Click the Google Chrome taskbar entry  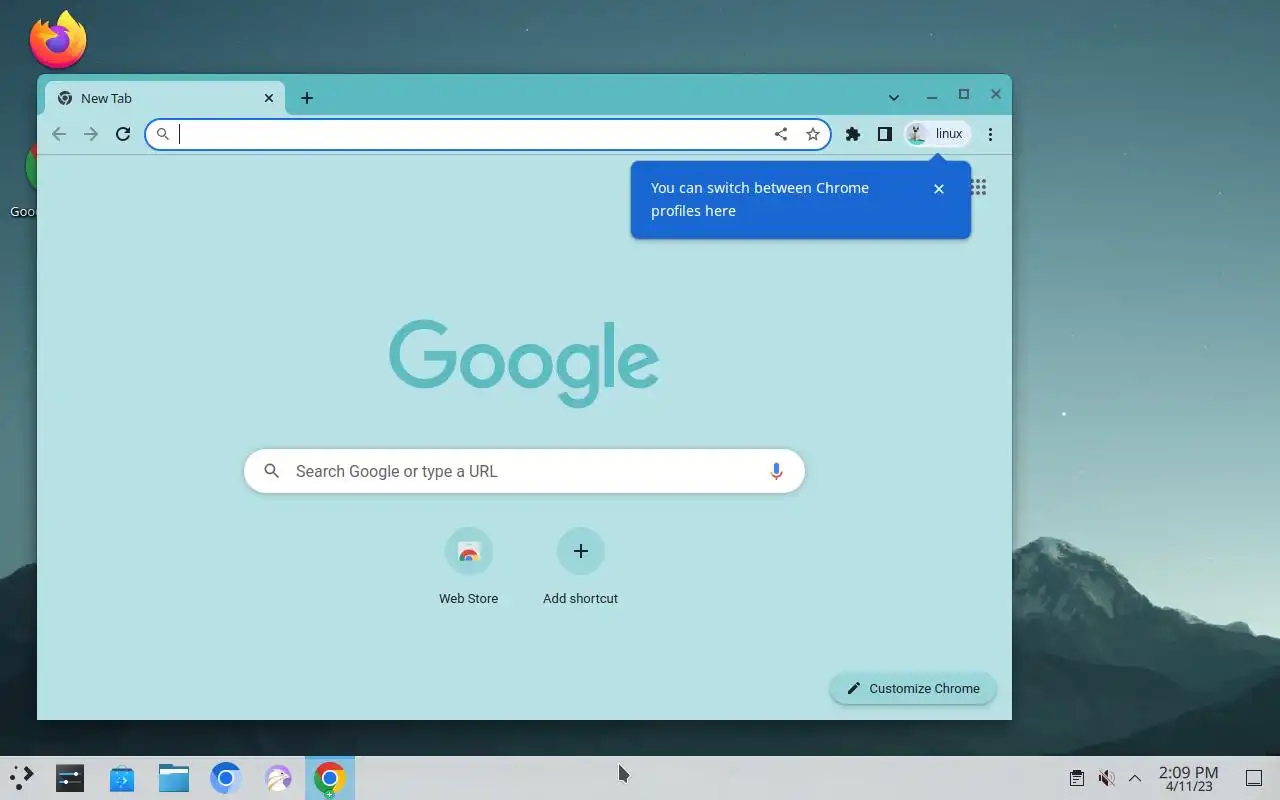[x=330, y=778]
